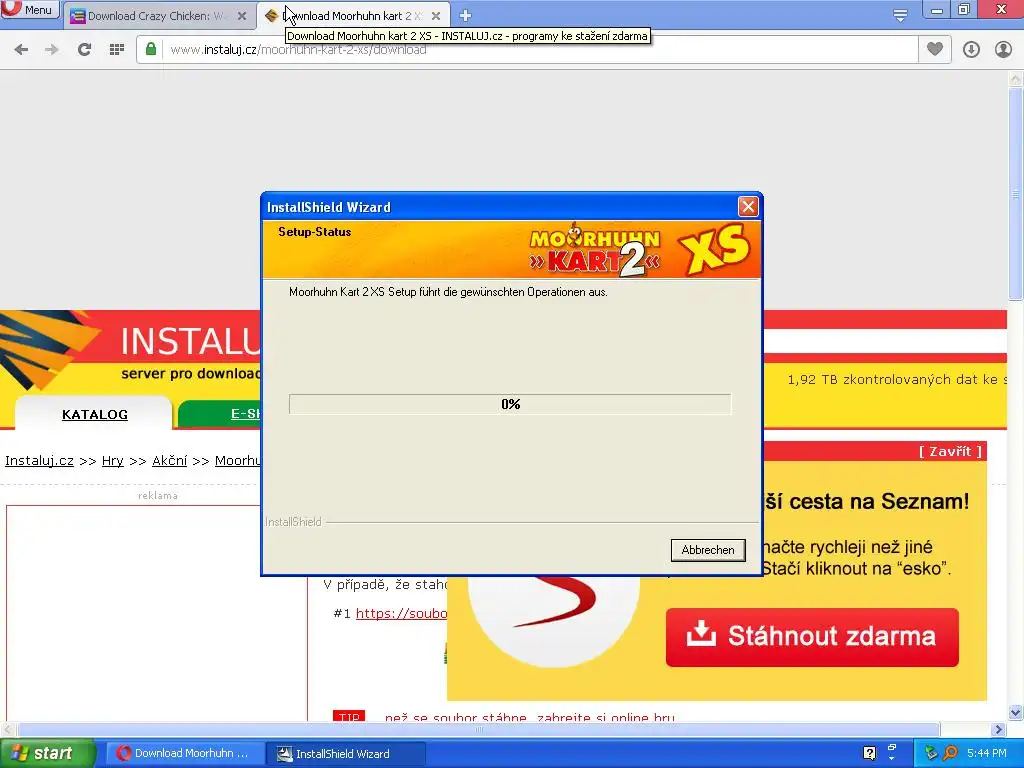Reload the page with the refresh icon
The width and height of the screenshot is (1024, 768).
coord(84,50)
